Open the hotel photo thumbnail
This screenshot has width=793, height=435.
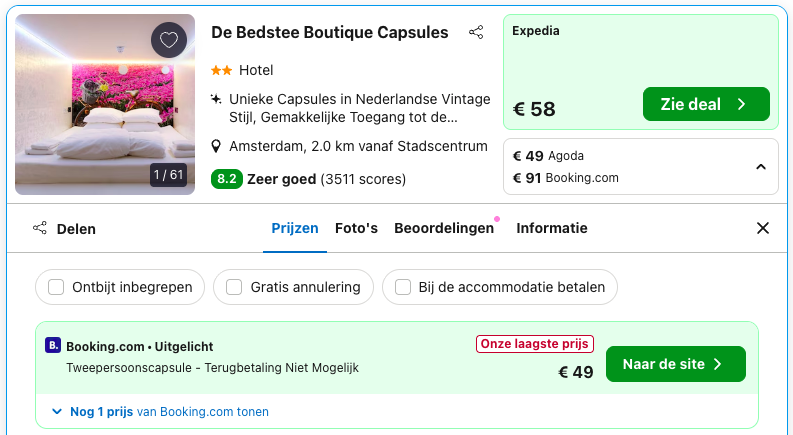105,104
